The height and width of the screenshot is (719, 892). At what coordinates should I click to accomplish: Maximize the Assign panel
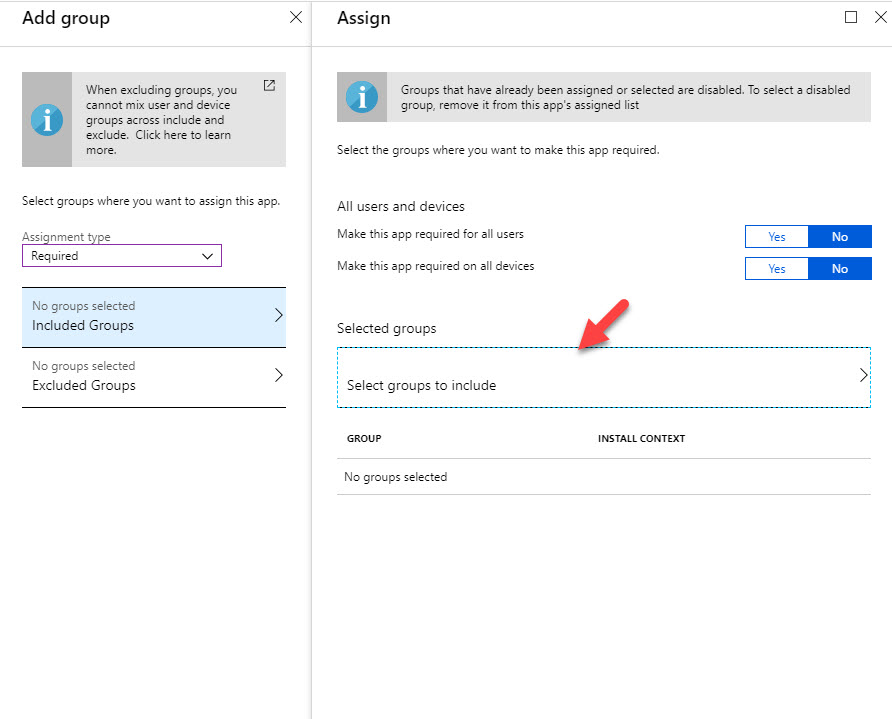(851, 17)
